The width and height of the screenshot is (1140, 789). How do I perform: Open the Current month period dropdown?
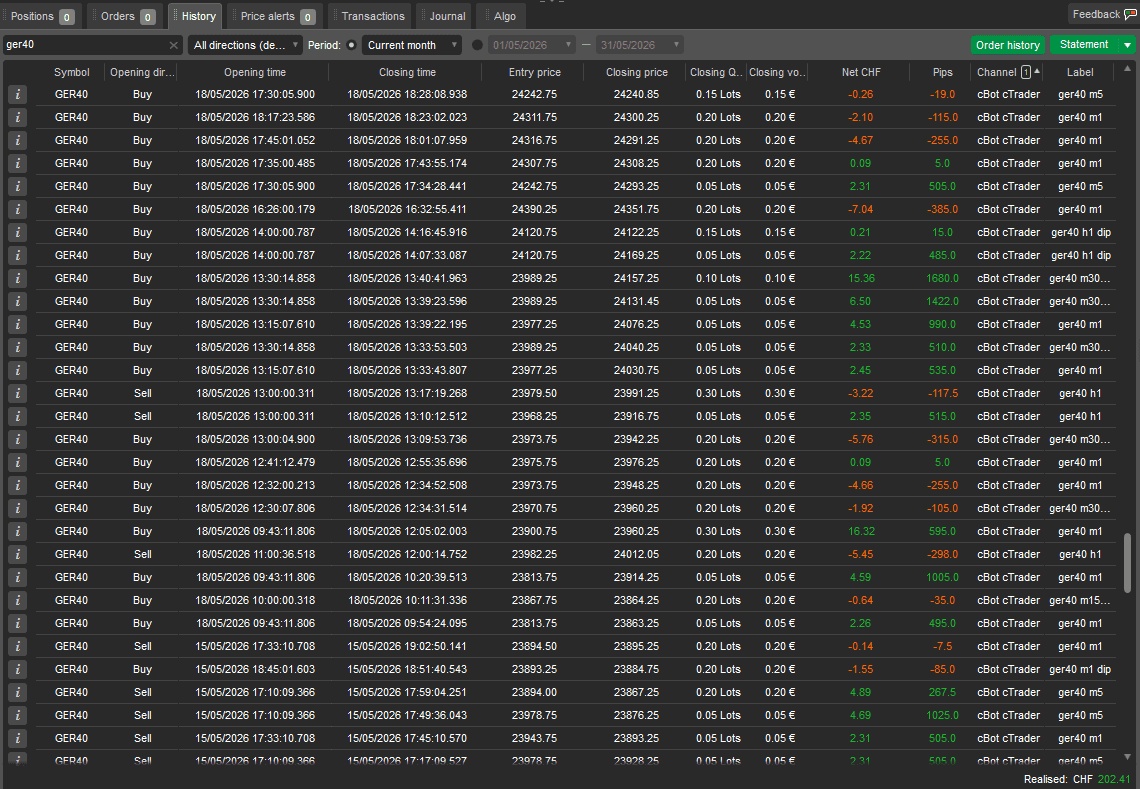tap(412, 45)
